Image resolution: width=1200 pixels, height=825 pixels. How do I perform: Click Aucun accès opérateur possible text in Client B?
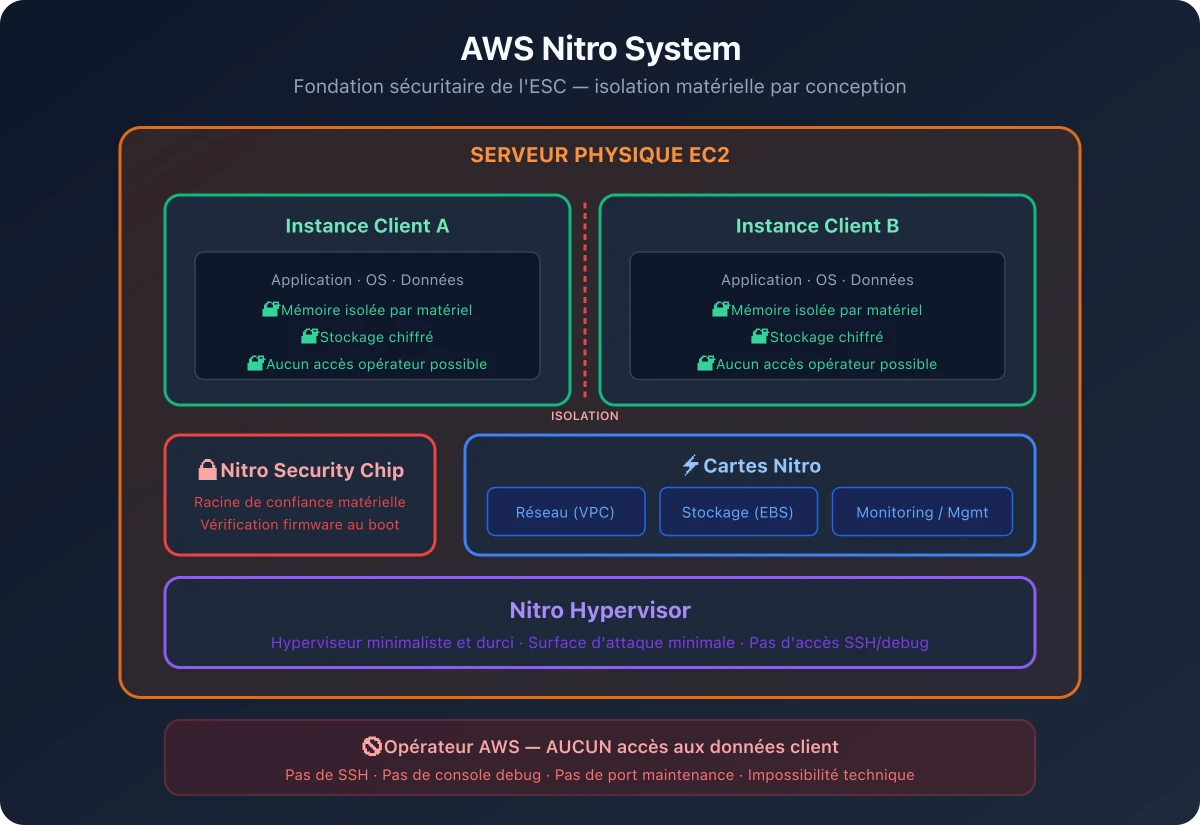click(x=826, y=364)
